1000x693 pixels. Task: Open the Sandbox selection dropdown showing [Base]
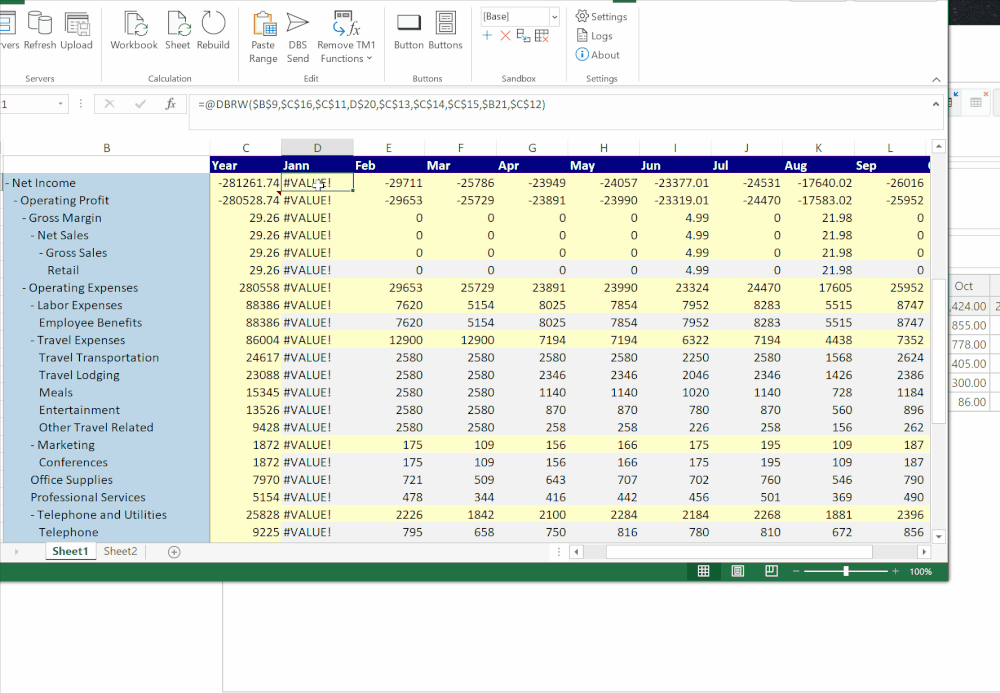coord(519,16)
